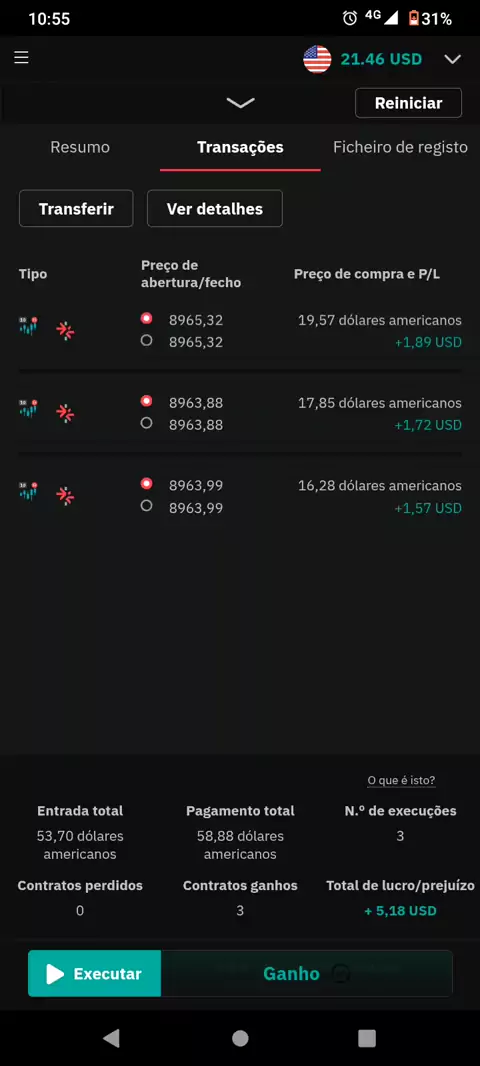Expand the account balance dropdown arrow
This screenshot has height=1066, width=480.
click(x=453, y=59)
